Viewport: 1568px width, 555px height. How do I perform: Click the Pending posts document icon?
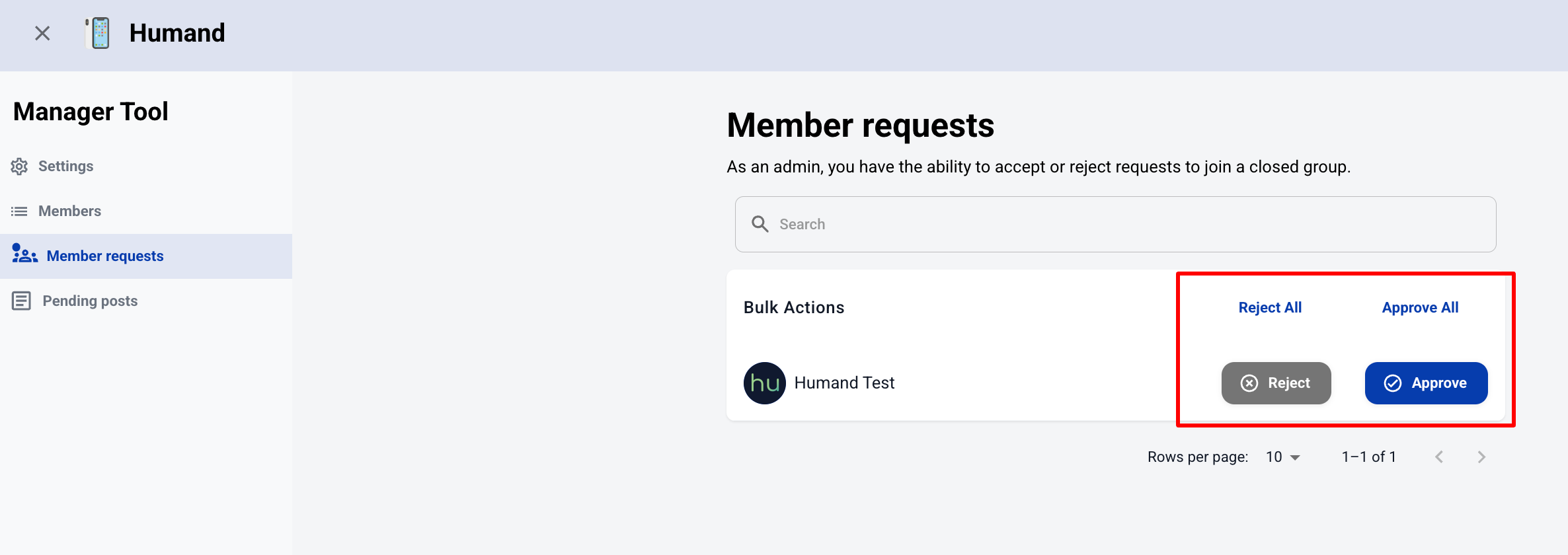click(x=21, y=301)
